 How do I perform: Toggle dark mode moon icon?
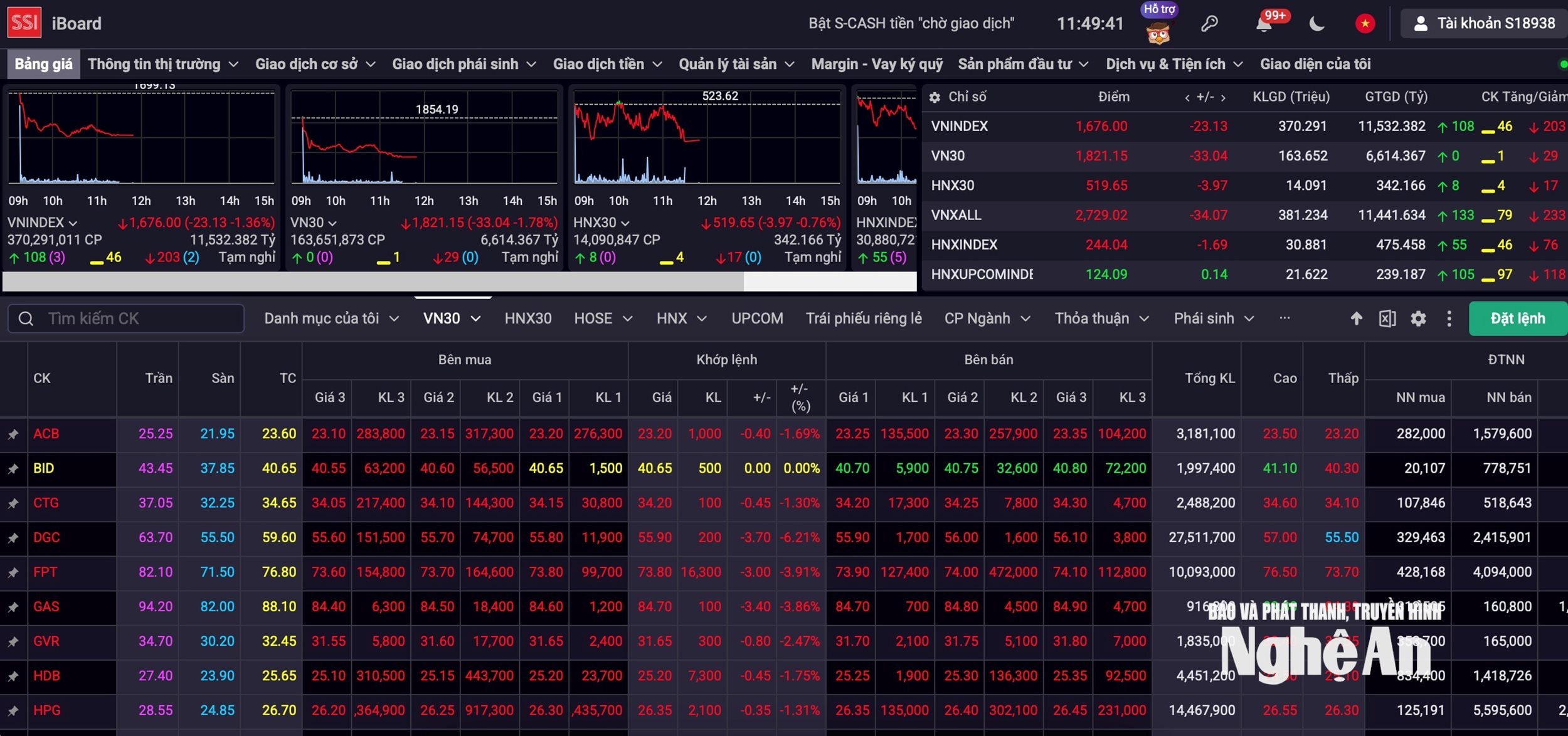point(1317,24)
